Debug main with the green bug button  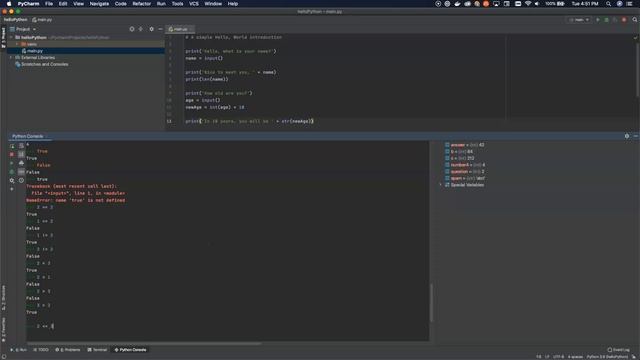click(607, 20)
